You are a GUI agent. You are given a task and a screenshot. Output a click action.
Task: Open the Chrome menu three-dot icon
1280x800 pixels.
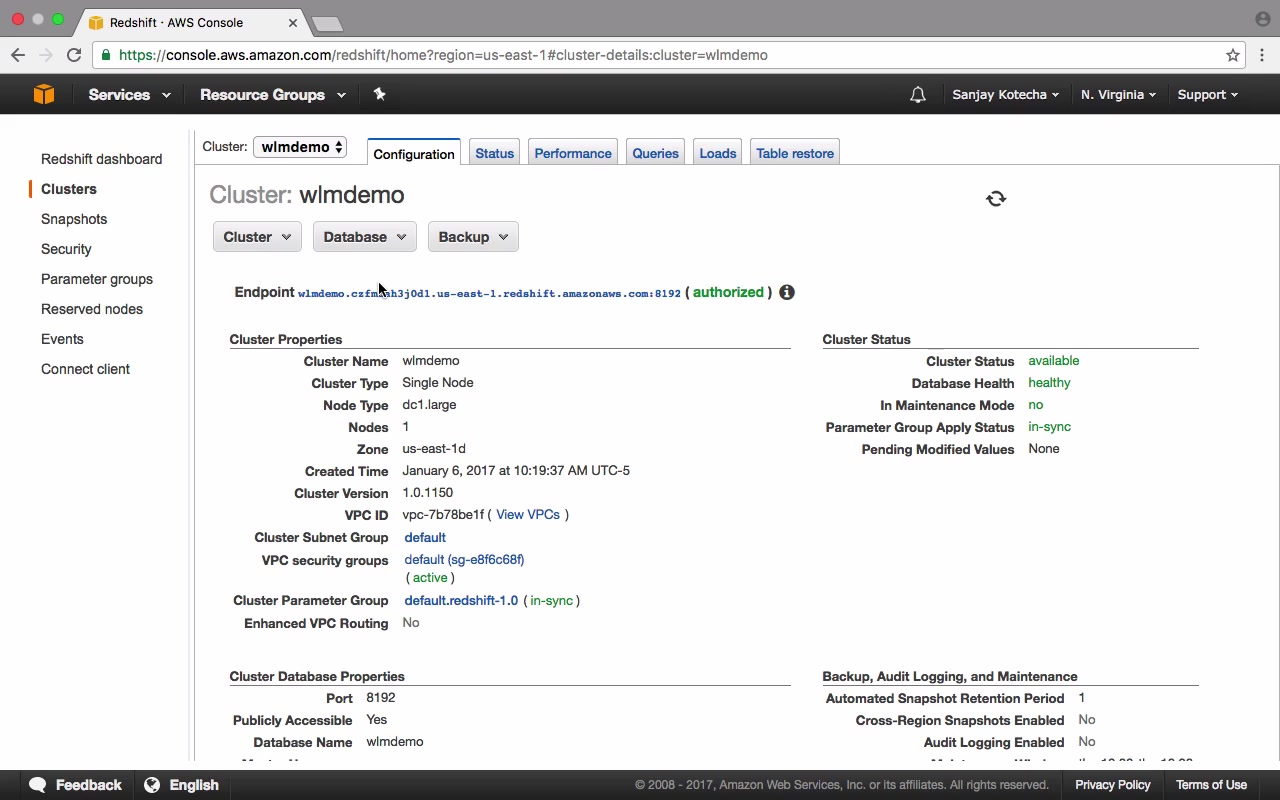point(1262,55)
